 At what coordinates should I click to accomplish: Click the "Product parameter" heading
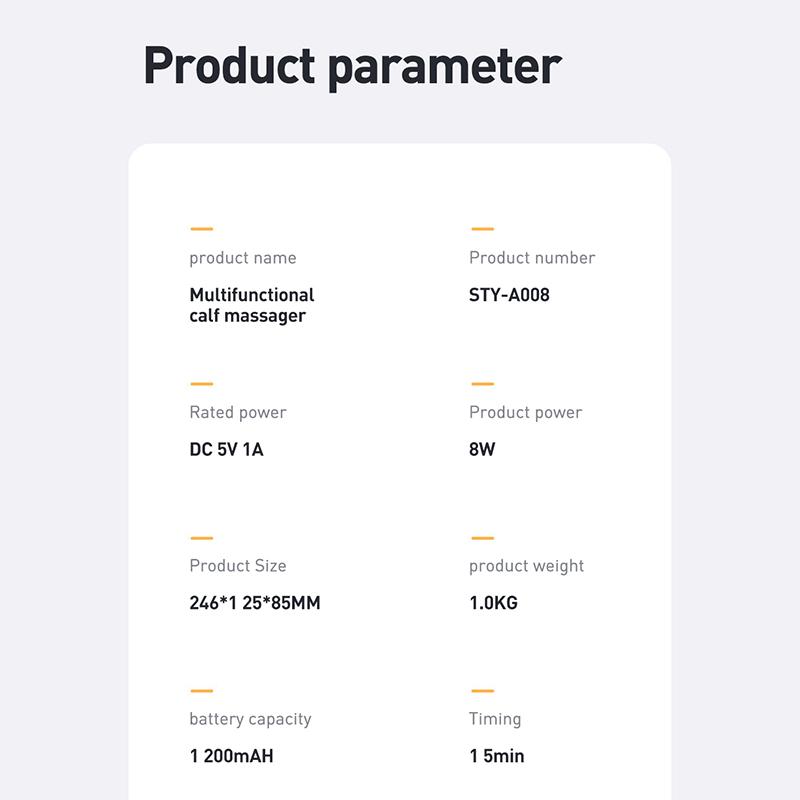352,66
